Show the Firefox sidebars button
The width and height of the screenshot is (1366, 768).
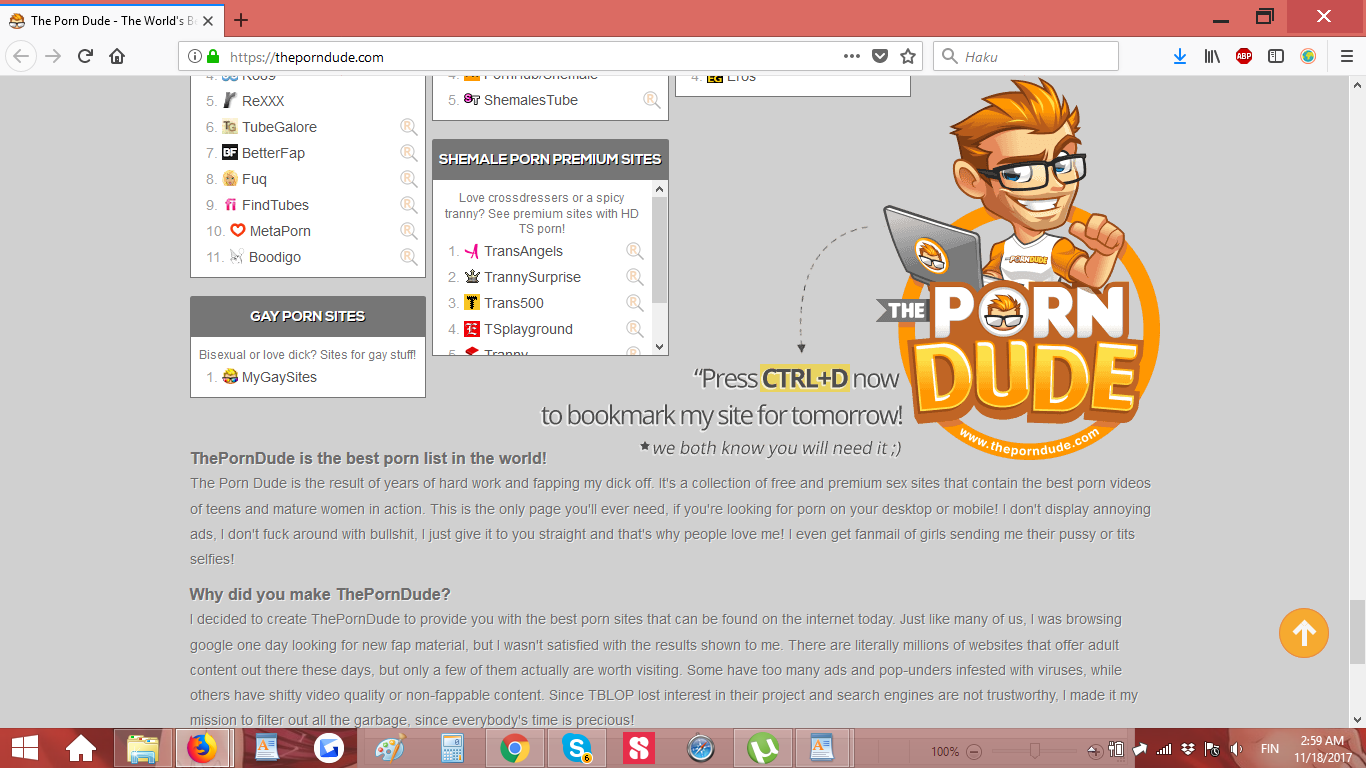click(1276, 56)
